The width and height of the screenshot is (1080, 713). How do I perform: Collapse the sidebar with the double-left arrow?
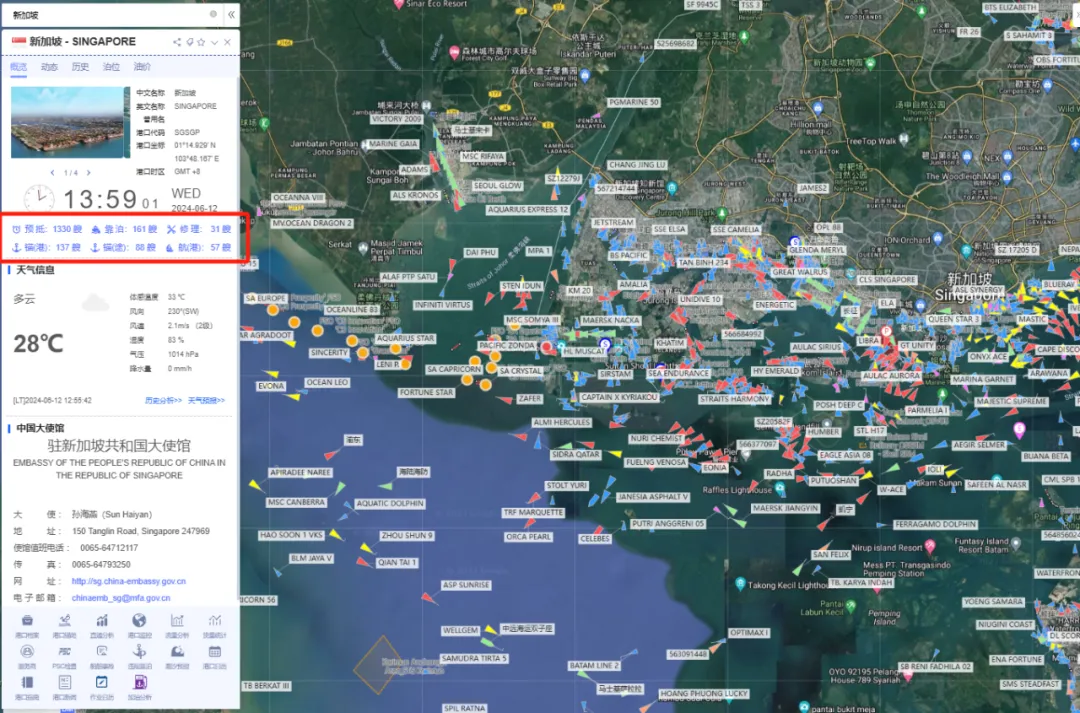click(231, 14)
